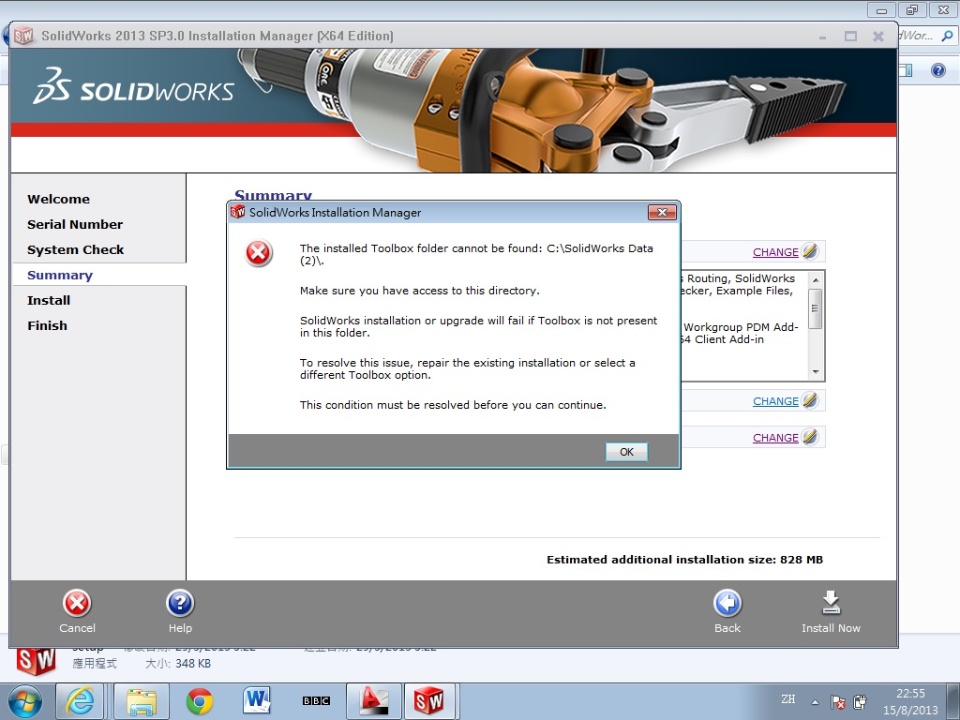
Task: Click the red error icon in dialog
Action: [258, 253]
